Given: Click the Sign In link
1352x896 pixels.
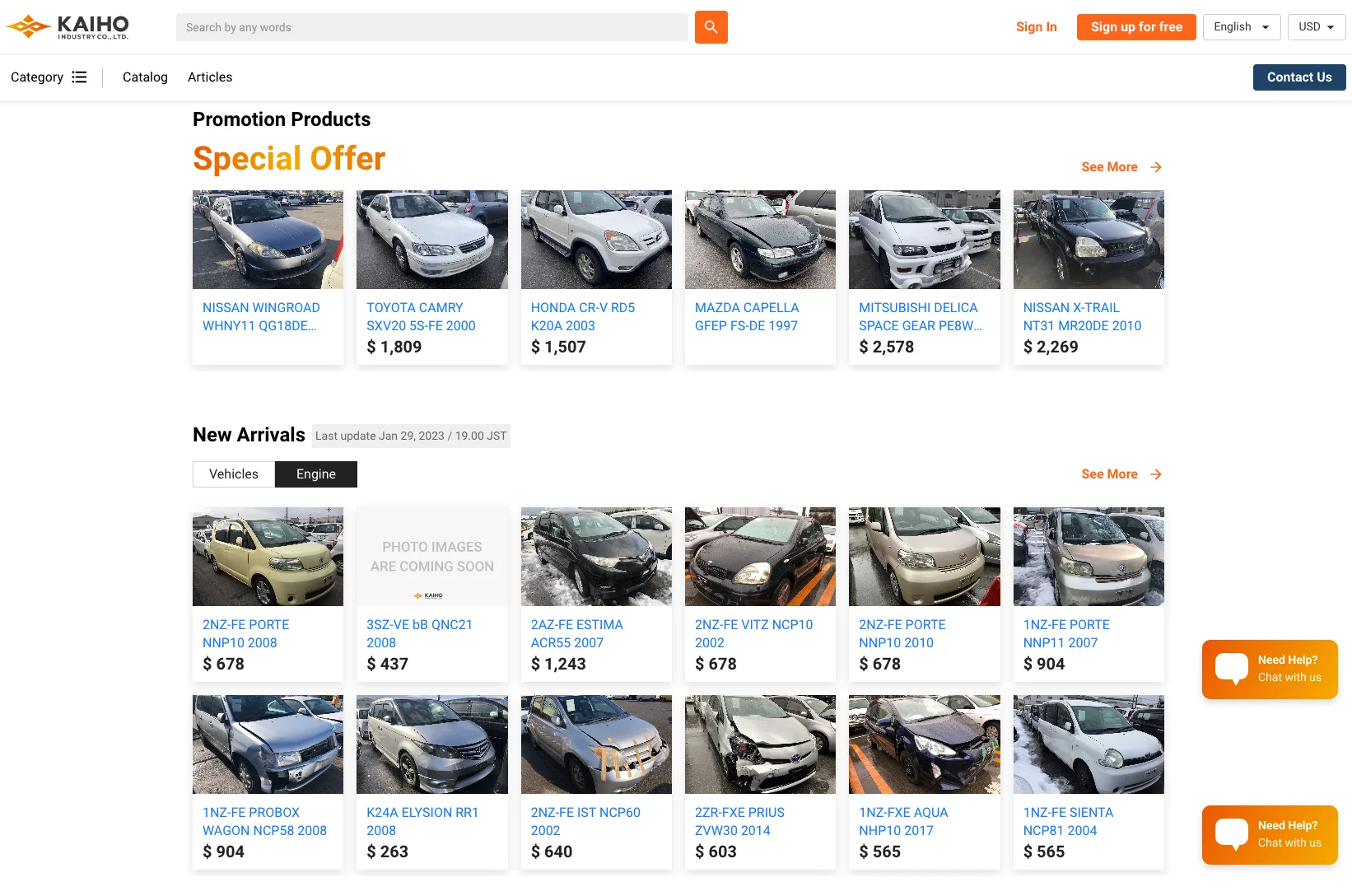Looking at the screenshot, I should 1036,26.
